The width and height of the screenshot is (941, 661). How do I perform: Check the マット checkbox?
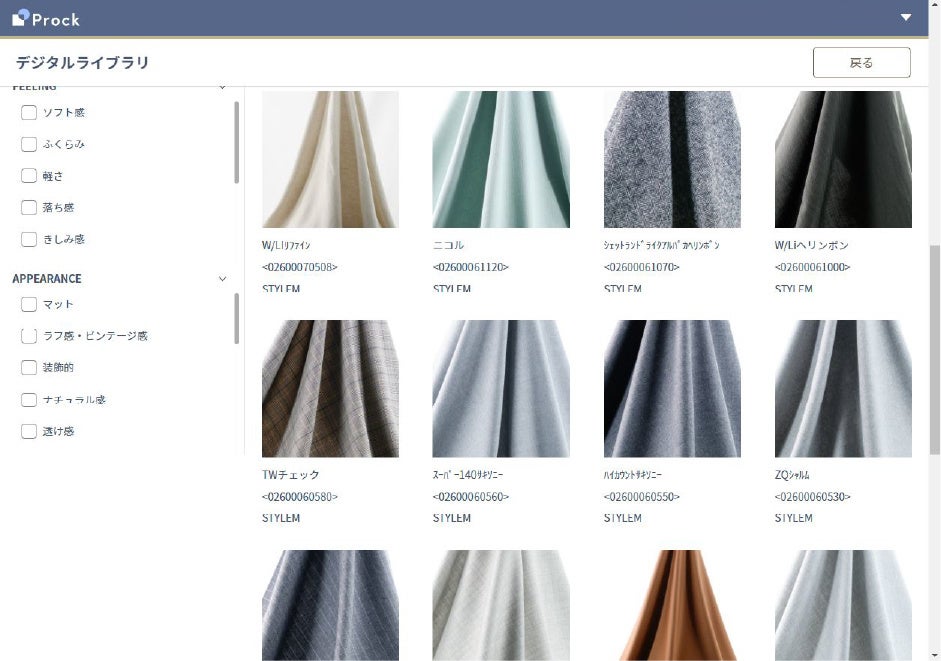point(29,304)
